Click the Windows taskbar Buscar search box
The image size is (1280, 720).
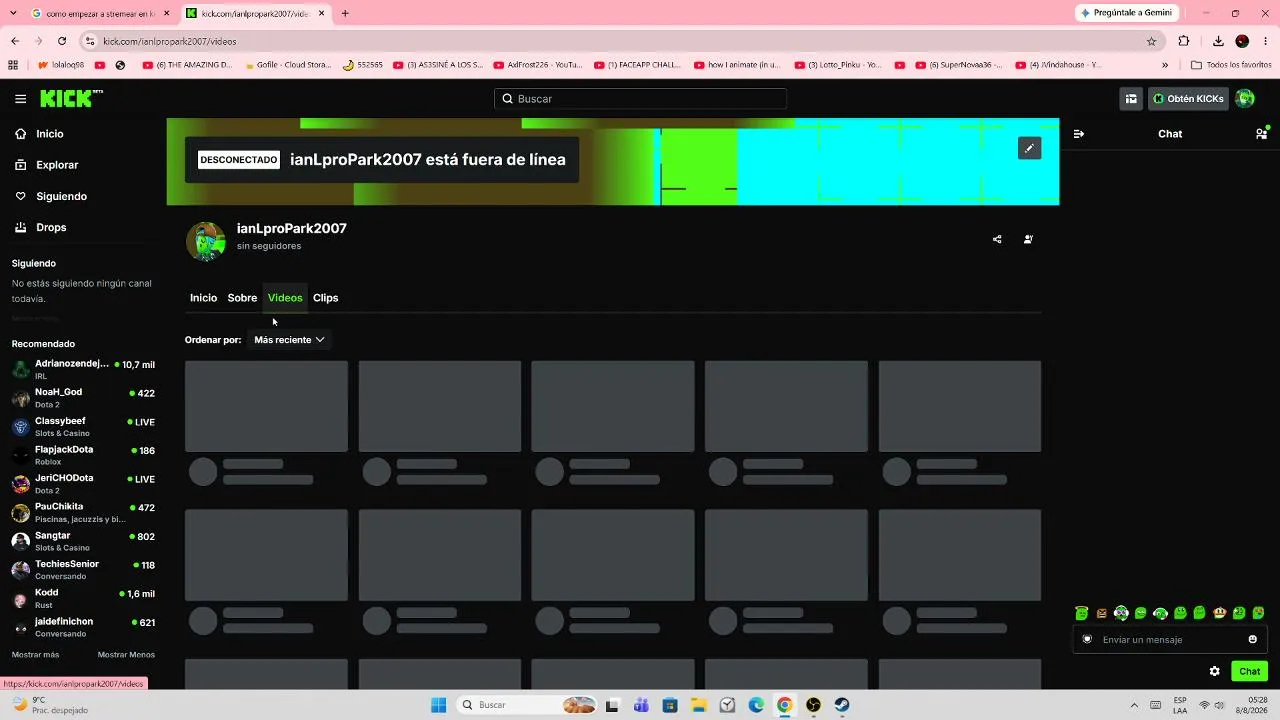pyautogui.click(x=528, y=705)
